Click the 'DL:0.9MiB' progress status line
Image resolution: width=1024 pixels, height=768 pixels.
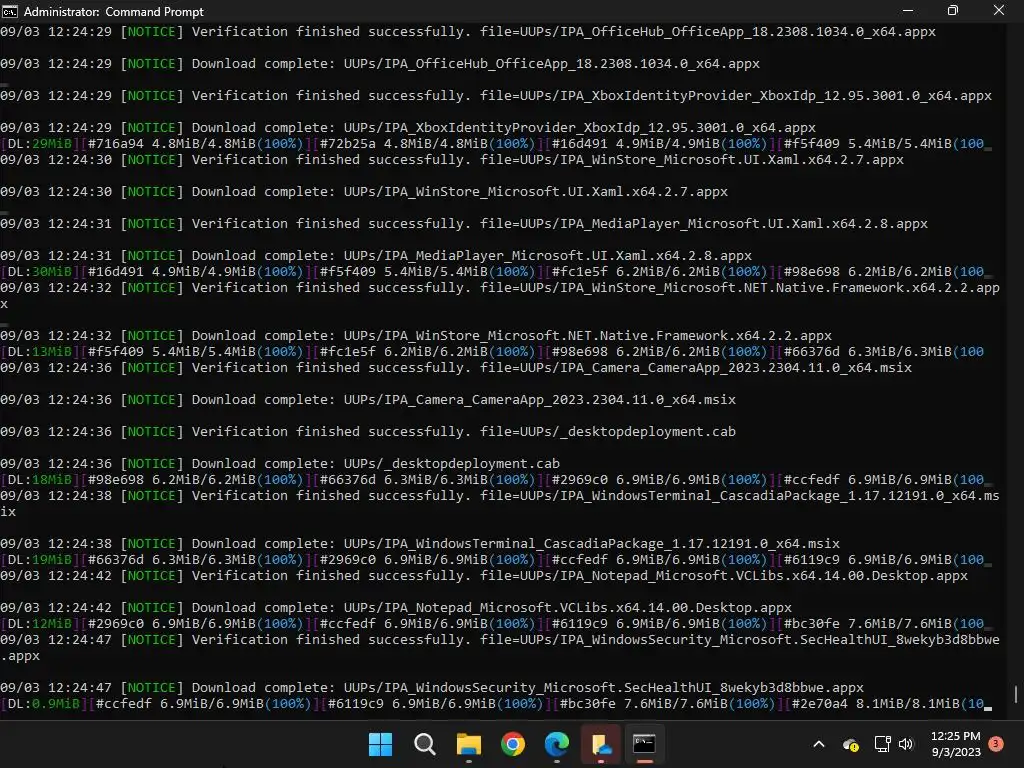496,703
